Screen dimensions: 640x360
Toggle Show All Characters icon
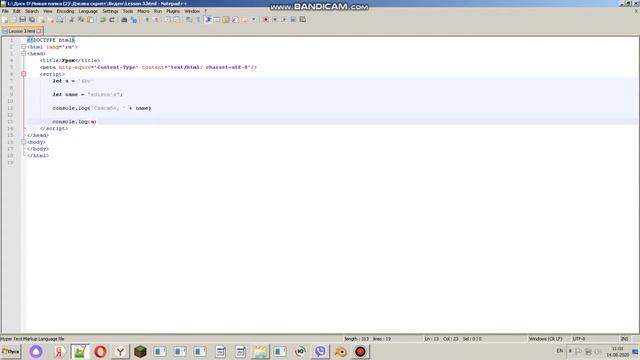pos(198,20)
